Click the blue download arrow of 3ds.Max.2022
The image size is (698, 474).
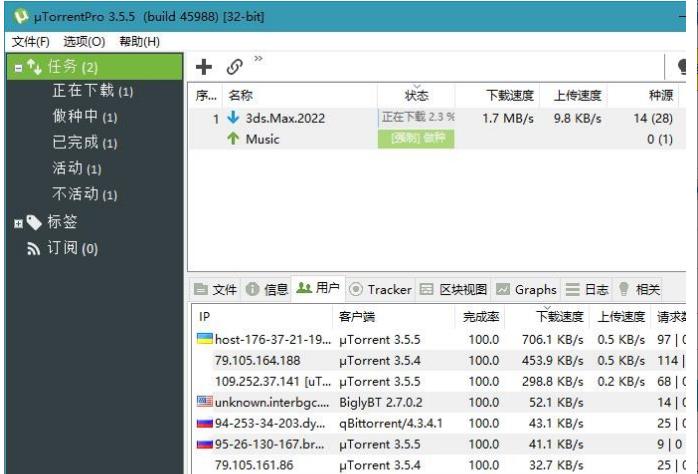233,117
